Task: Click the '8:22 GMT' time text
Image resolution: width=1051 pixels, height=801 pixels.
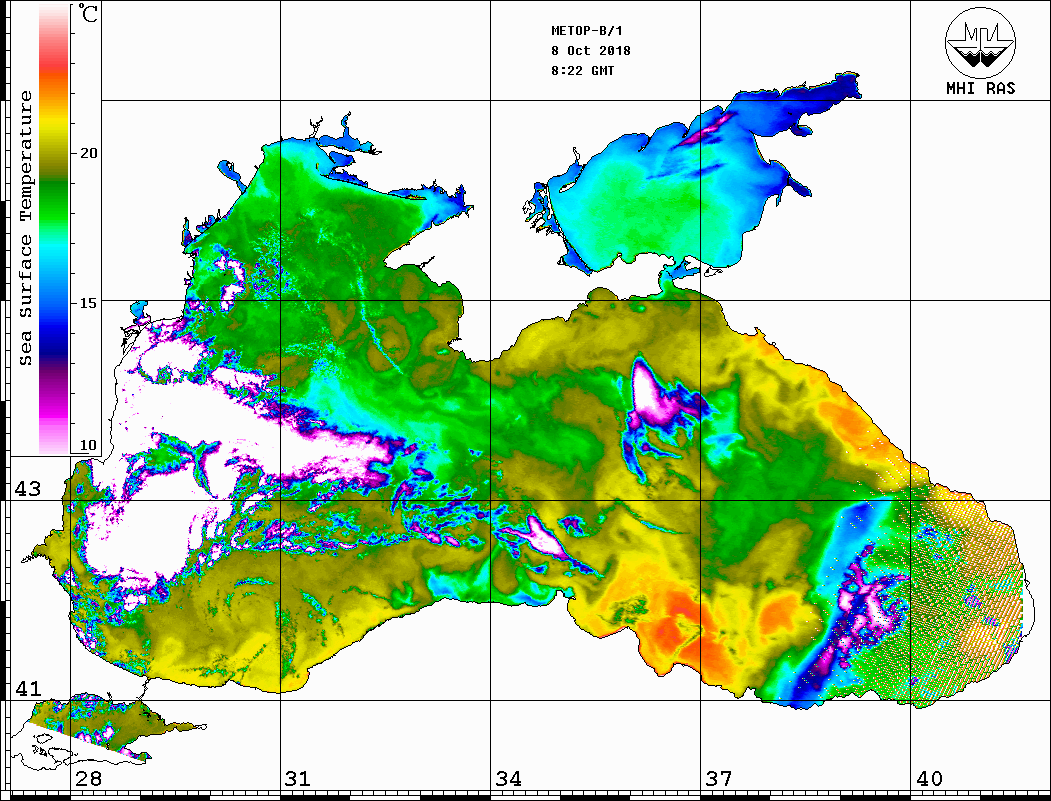Action: point(582,70)
